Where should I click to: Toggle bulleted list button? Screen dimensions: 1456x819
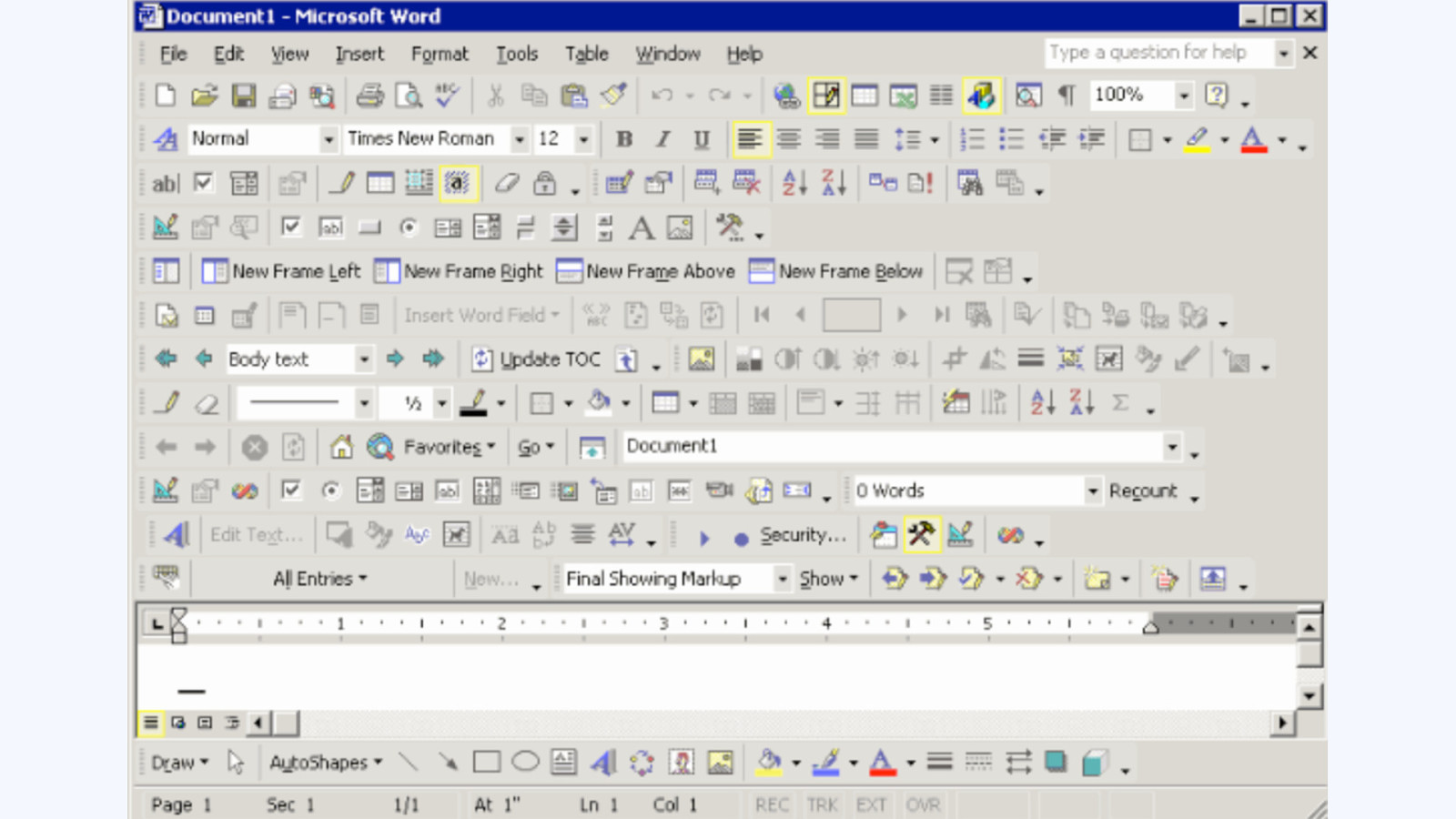(1011, 139)
